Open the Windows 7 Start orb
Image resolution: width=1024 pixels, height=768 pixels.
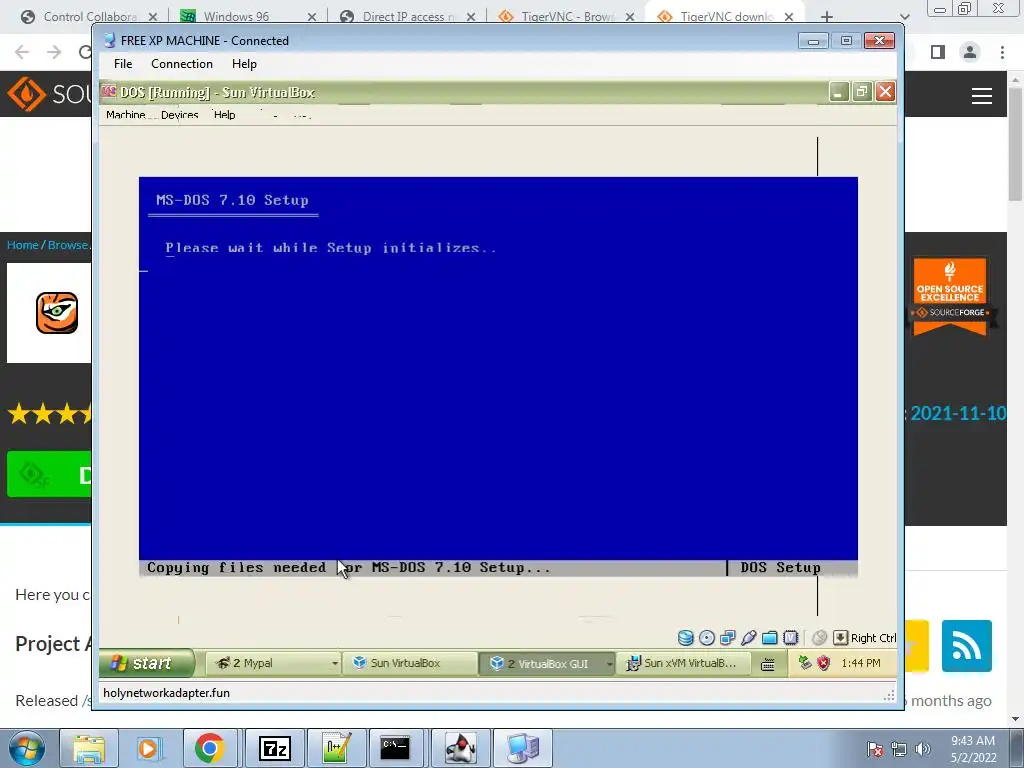coord(26,748)
